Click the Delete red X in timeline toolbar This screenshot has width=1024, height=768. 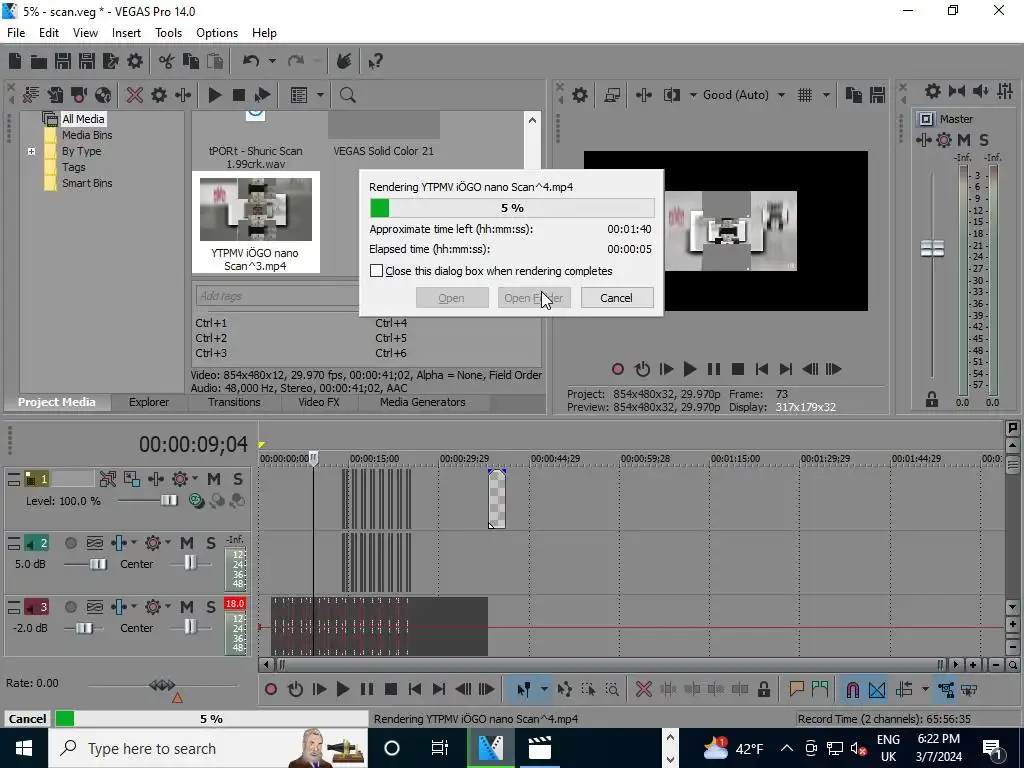[x=644, y=689]
